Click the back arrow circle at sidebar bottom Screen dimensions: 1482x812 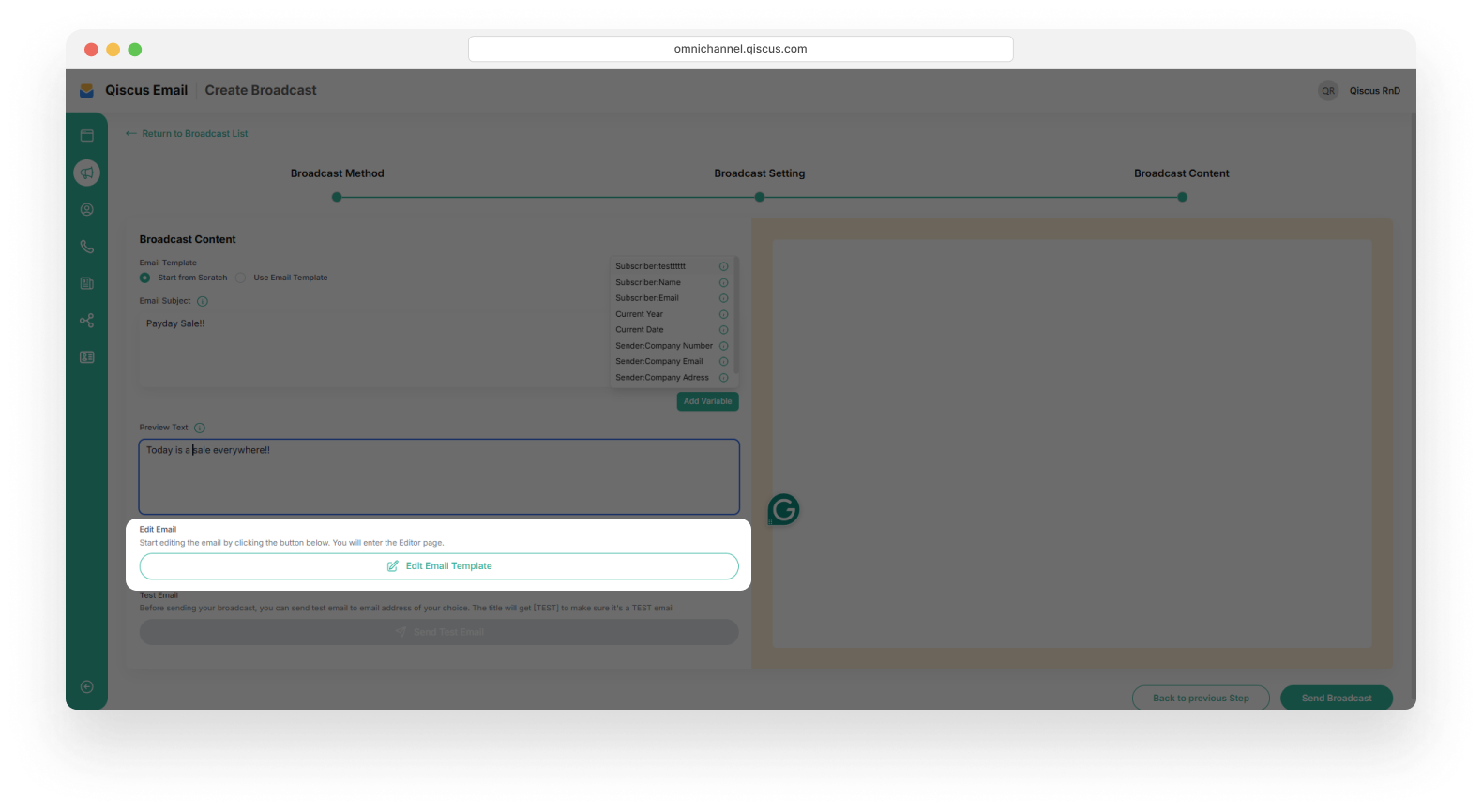pyautogui.click(x=87, y=686)
